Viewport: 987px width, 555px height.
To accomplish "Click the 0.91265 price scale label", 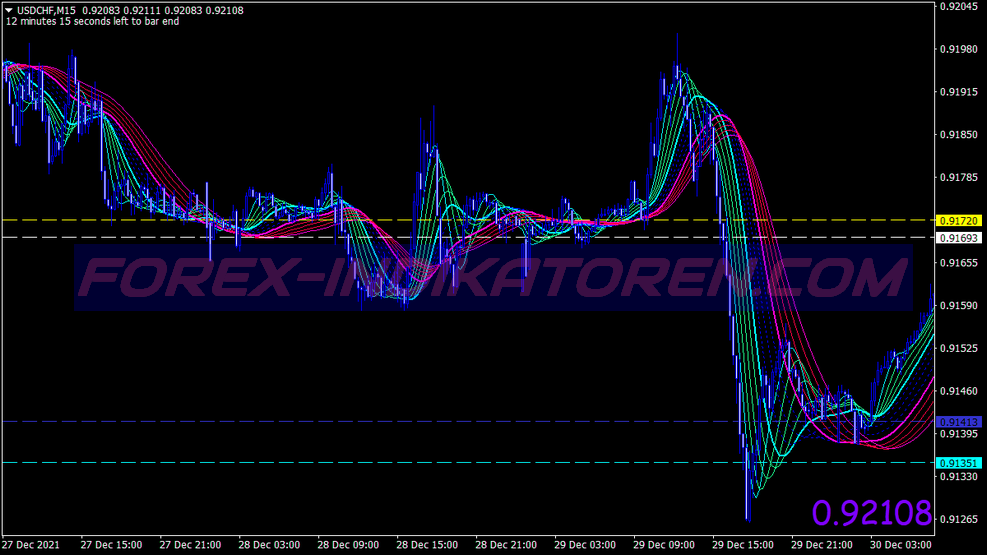I will click(959, 519).
